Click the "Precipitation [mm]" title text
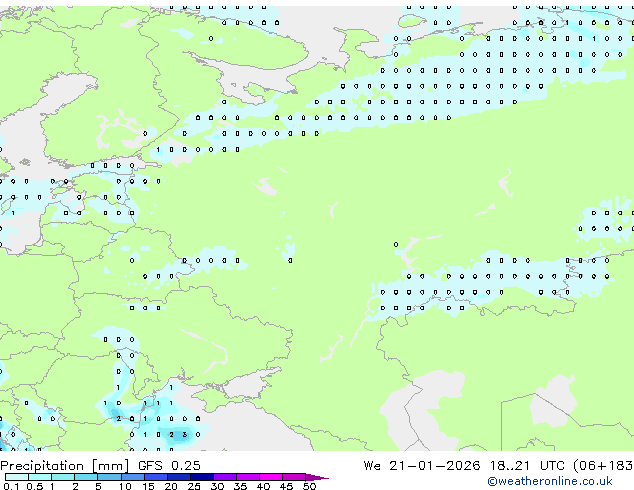634x490 pixels. point(65,466)
